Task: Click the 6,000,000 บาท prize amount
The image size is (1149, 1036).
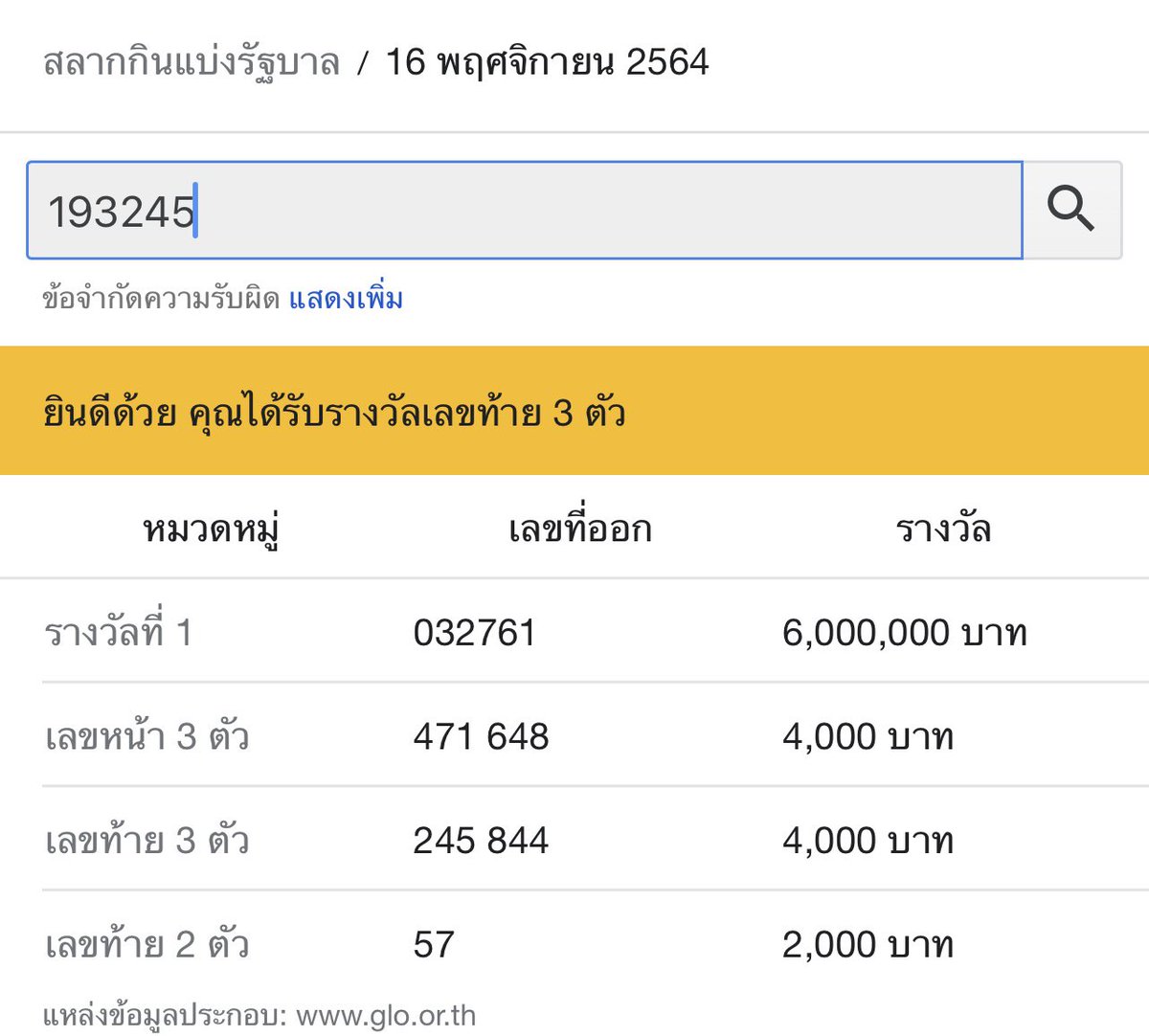Action: point(905,631)
